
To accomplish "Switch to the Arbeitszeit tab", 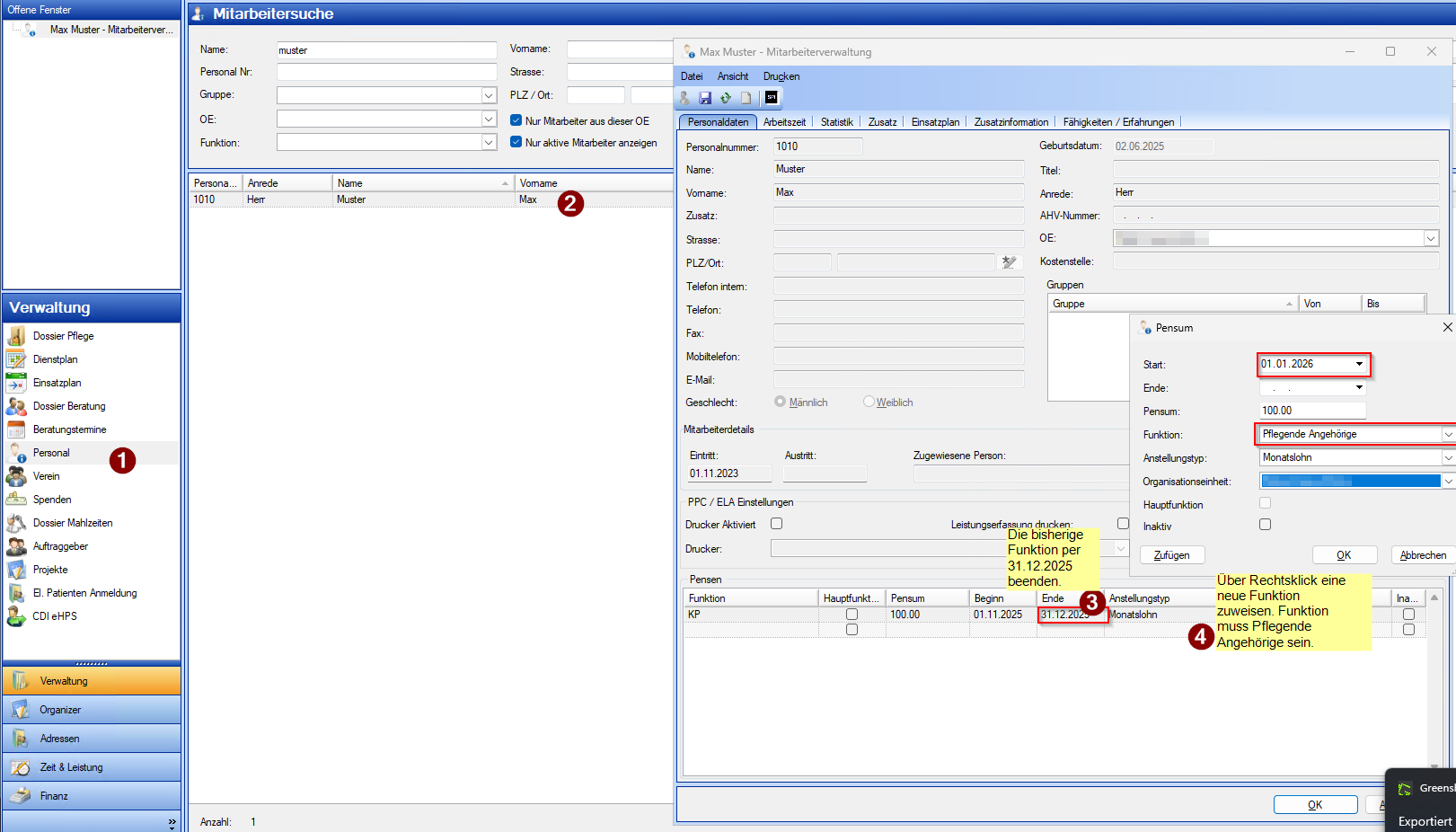I will pos(785,122).
